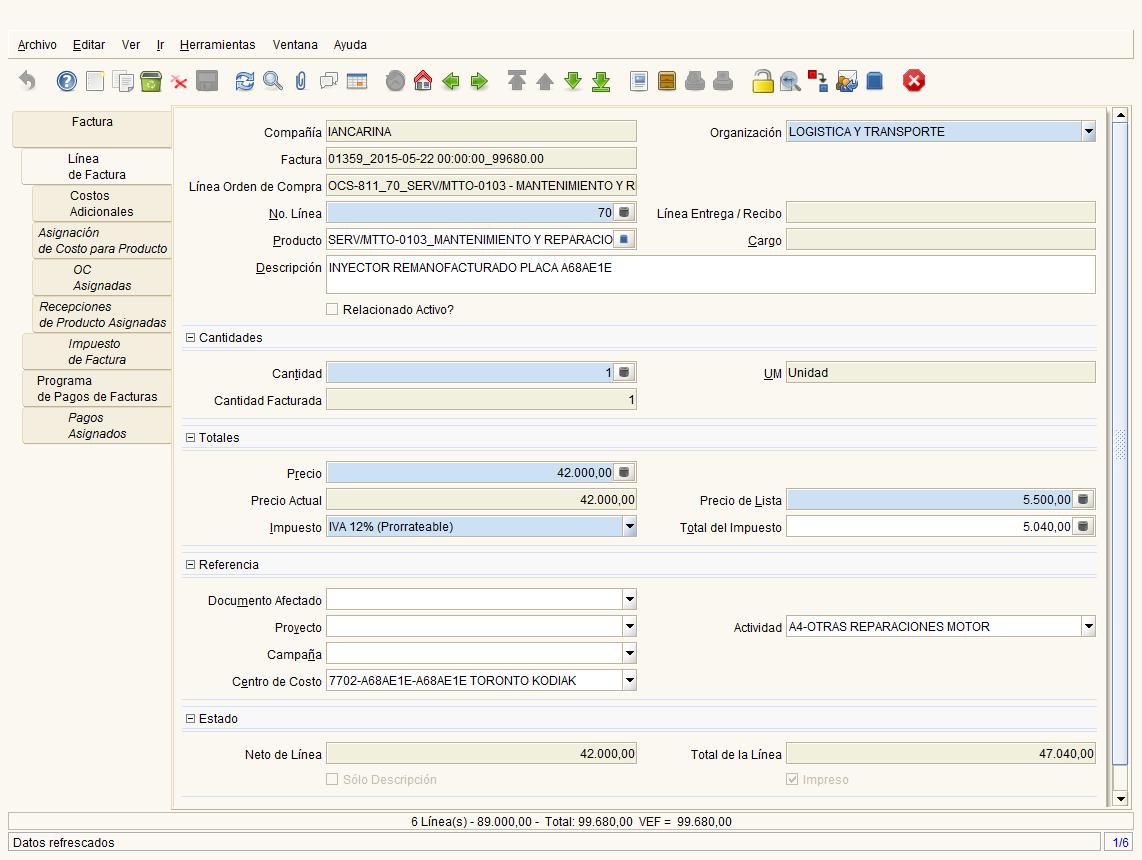Click the padlock Lock icon in toolbar
This screenshot has width=1142, height=860.
(x=763, y=81)
